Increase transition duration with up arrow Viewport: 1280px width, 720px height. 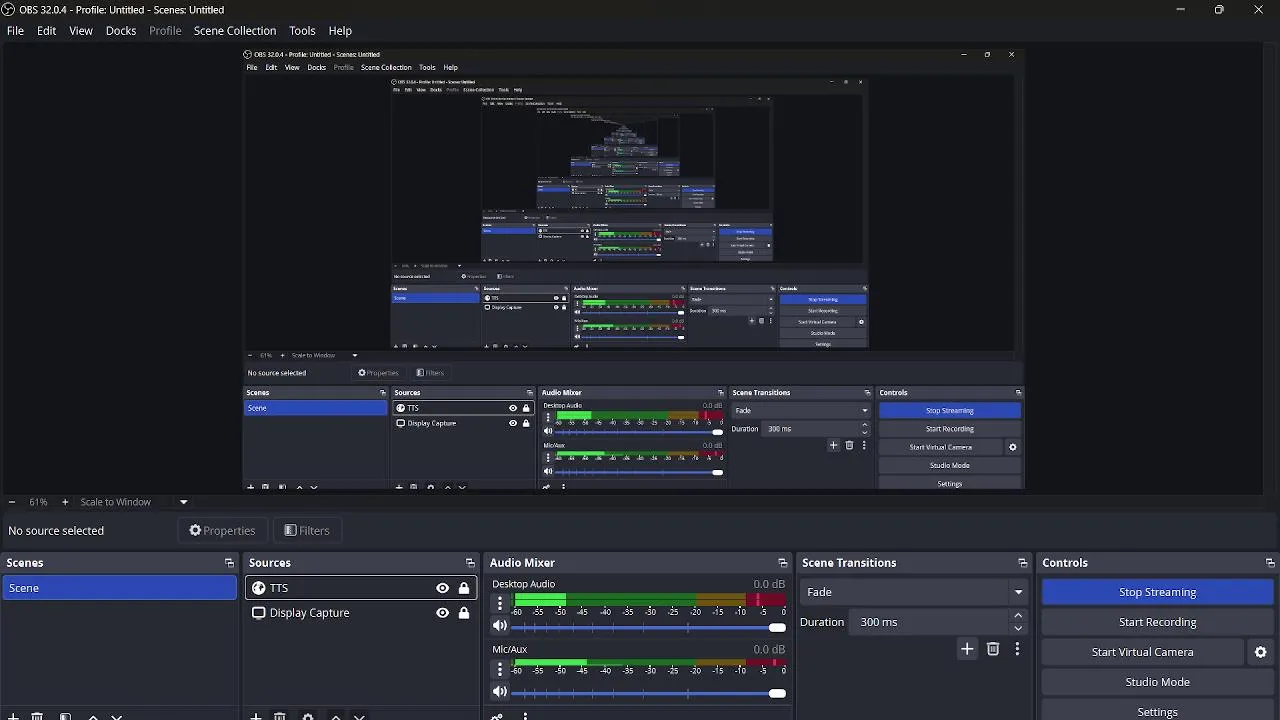click(x=1018, y=616)
